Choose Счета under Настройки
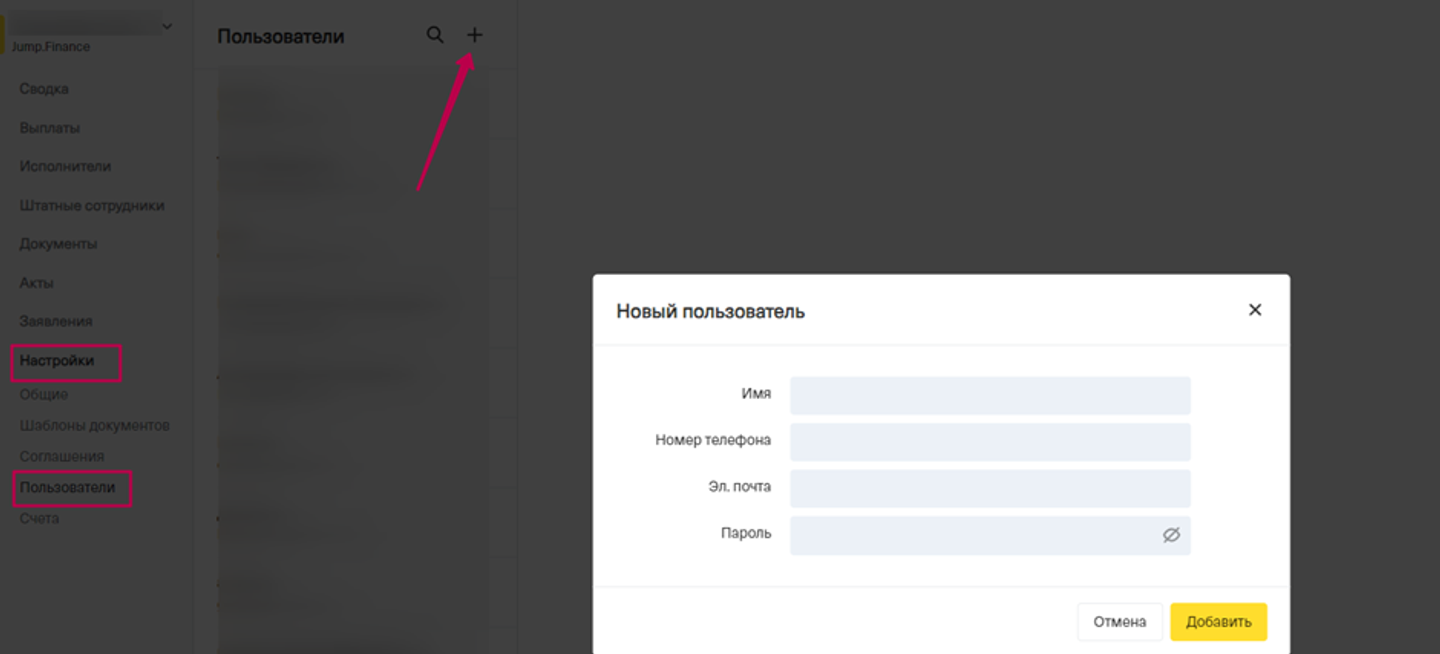 click(x=40, y=518)
